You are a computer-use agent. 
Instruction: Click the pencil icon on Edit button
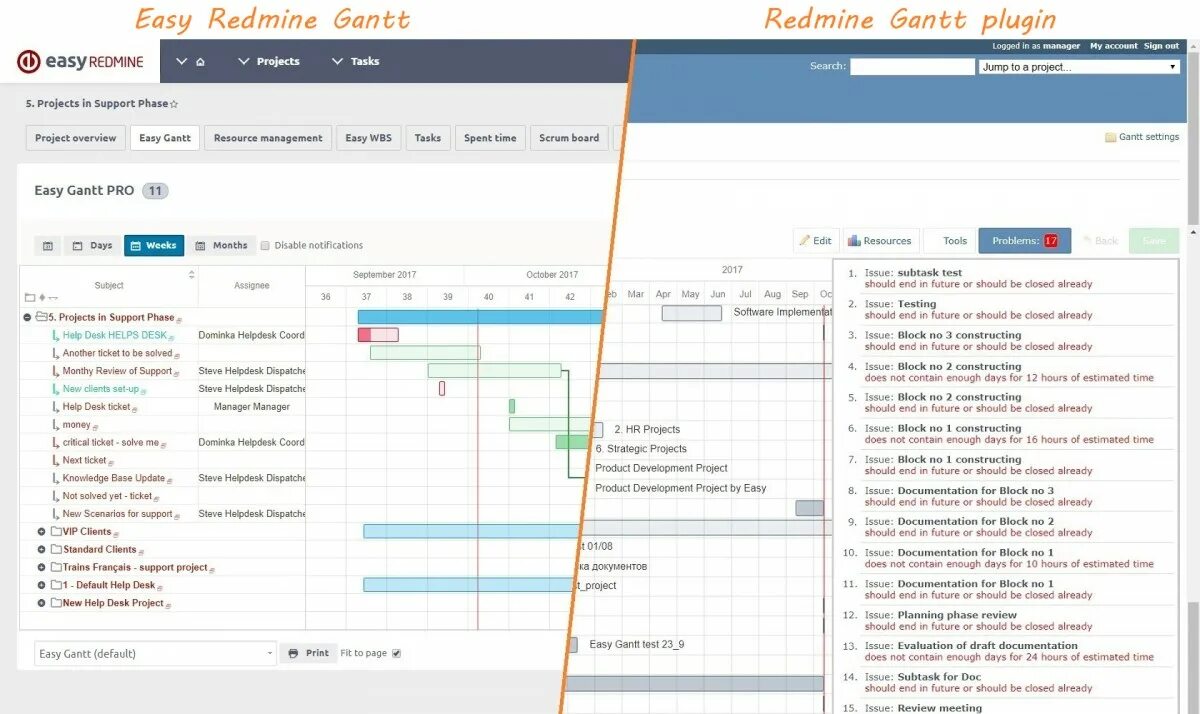click(805, 241)
